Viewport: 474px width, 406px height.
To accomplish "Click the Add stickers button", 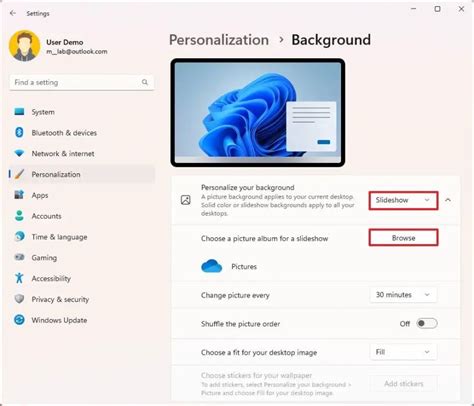I will [403, 384].
